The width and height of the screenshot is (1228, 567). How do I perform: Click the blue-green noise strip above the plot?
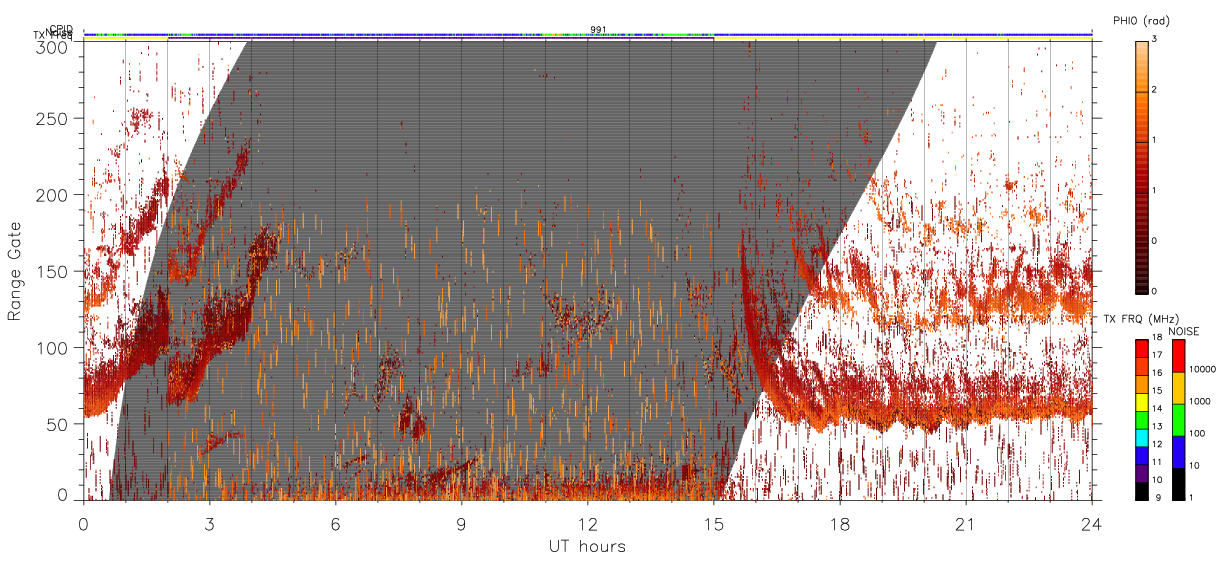click(588, 34)
